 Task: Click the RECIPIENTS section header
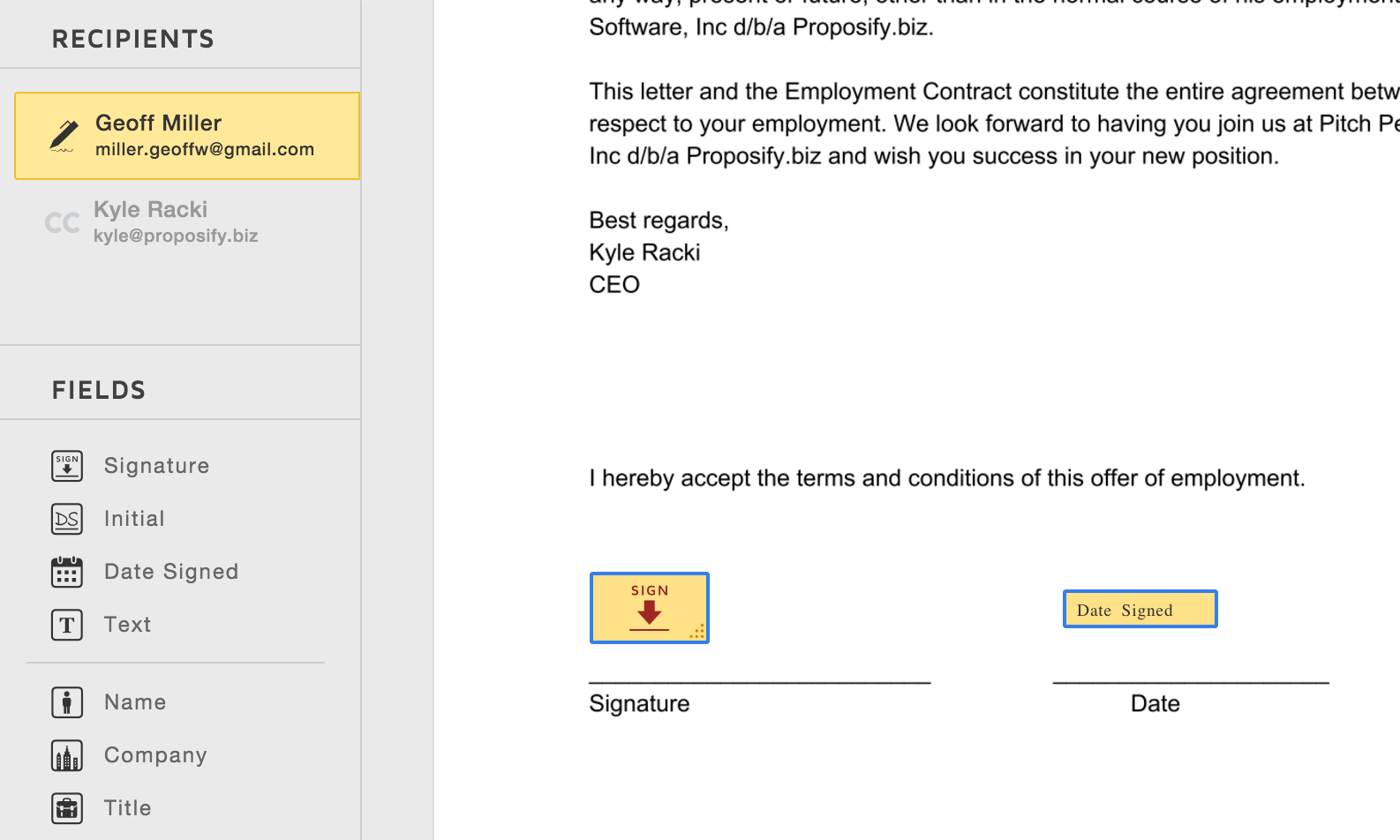click(133, 39)
